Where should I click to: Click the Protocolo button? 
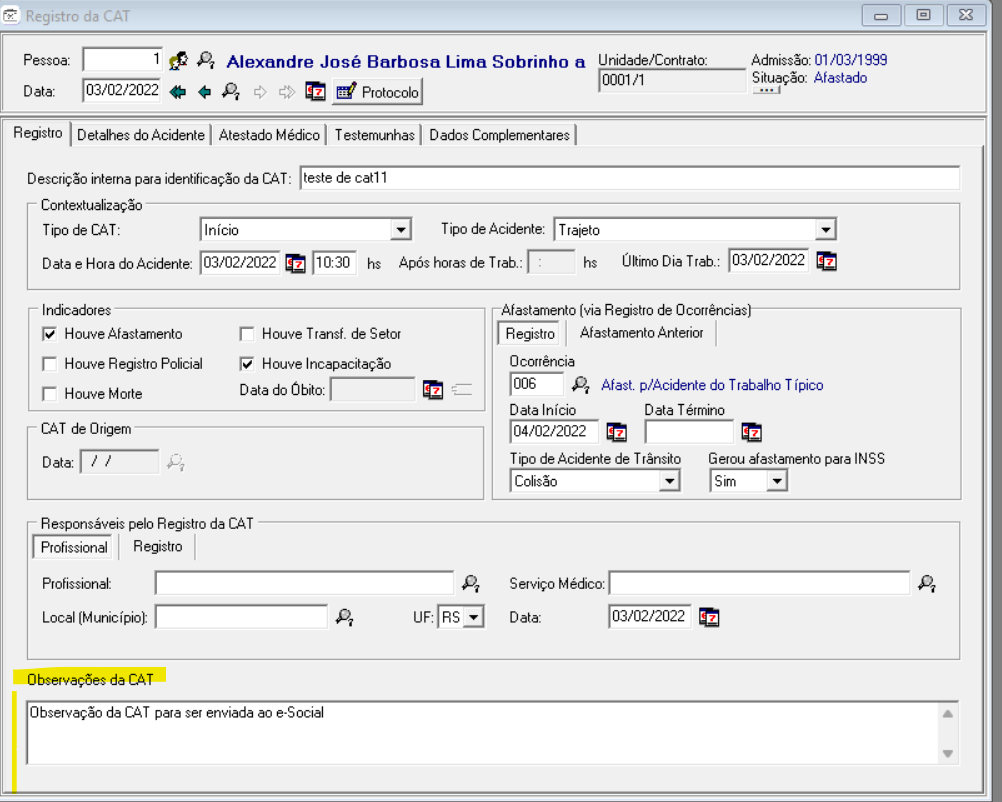click(378, 92)
